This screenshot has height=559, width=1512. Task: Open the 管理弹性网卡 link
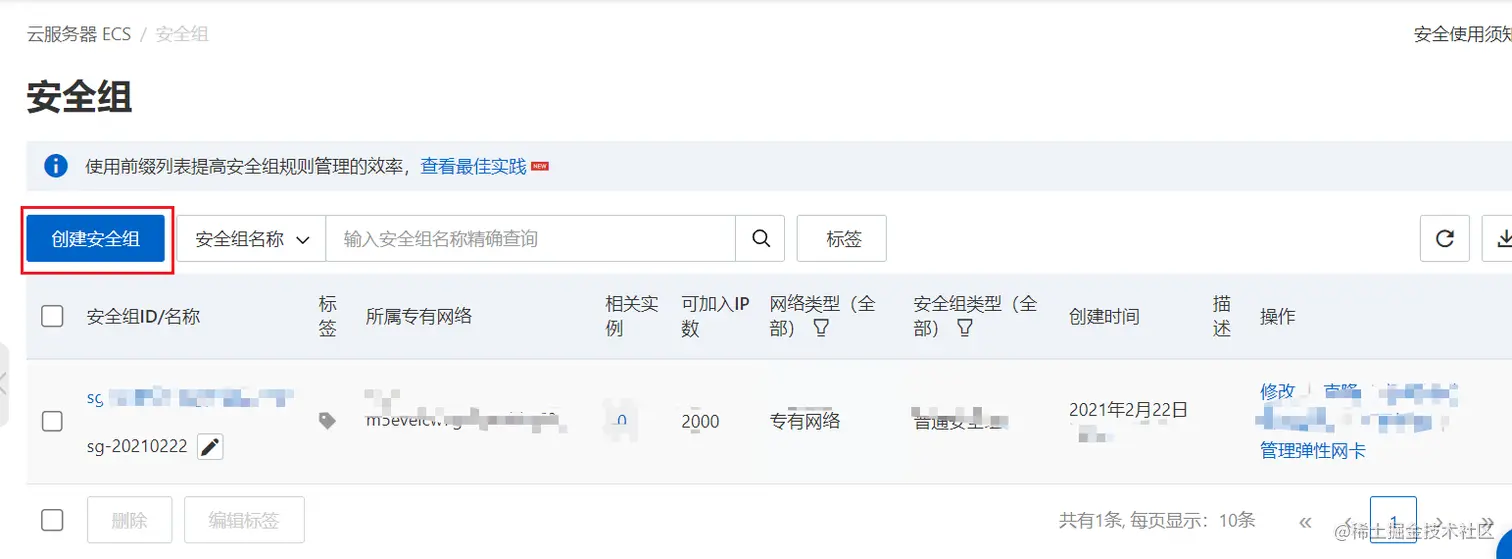point(1313,451)
